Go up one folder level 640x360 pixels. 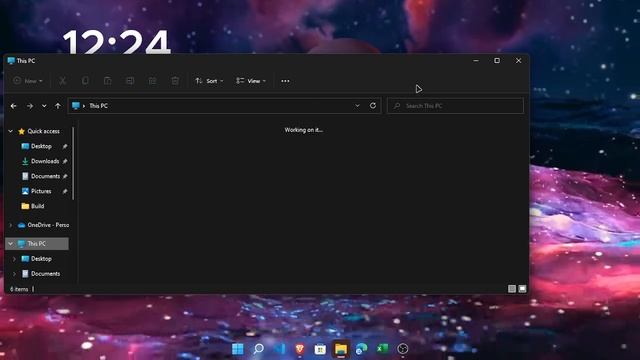pyautogui.click(x=58, y=106)
